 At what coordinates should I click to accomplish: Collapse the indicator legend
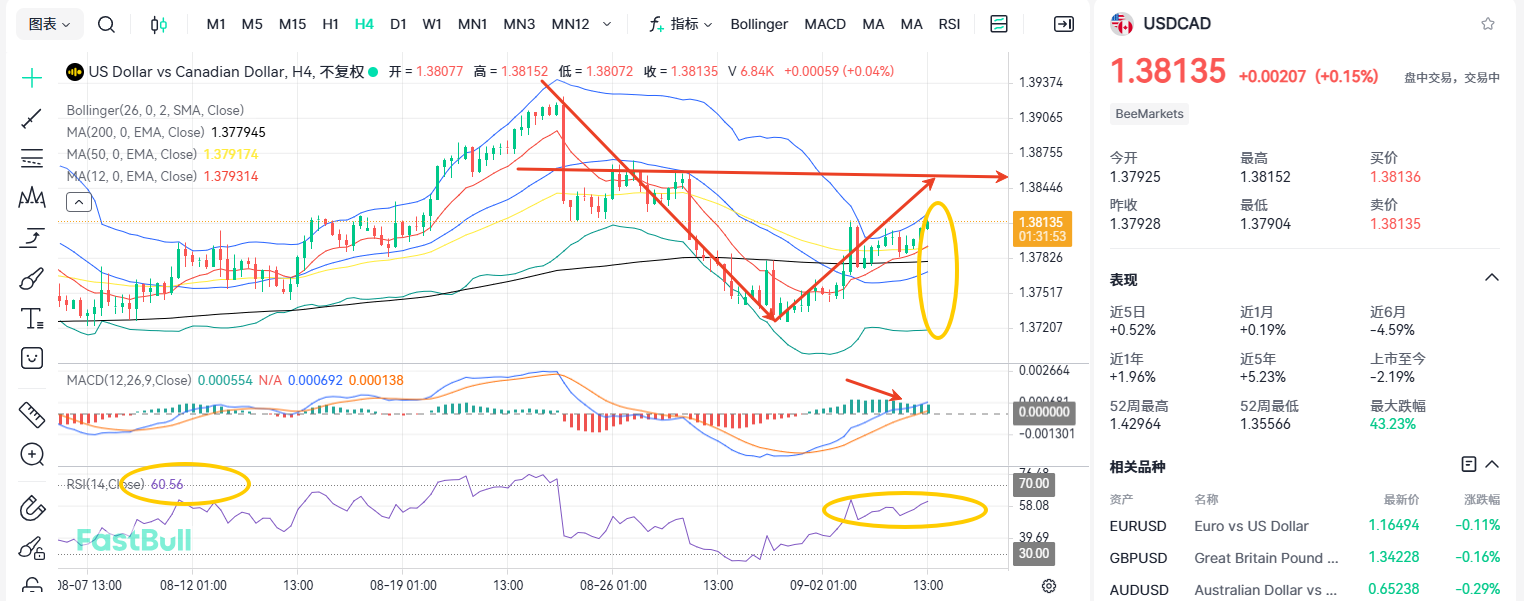[x=79, y=202]
